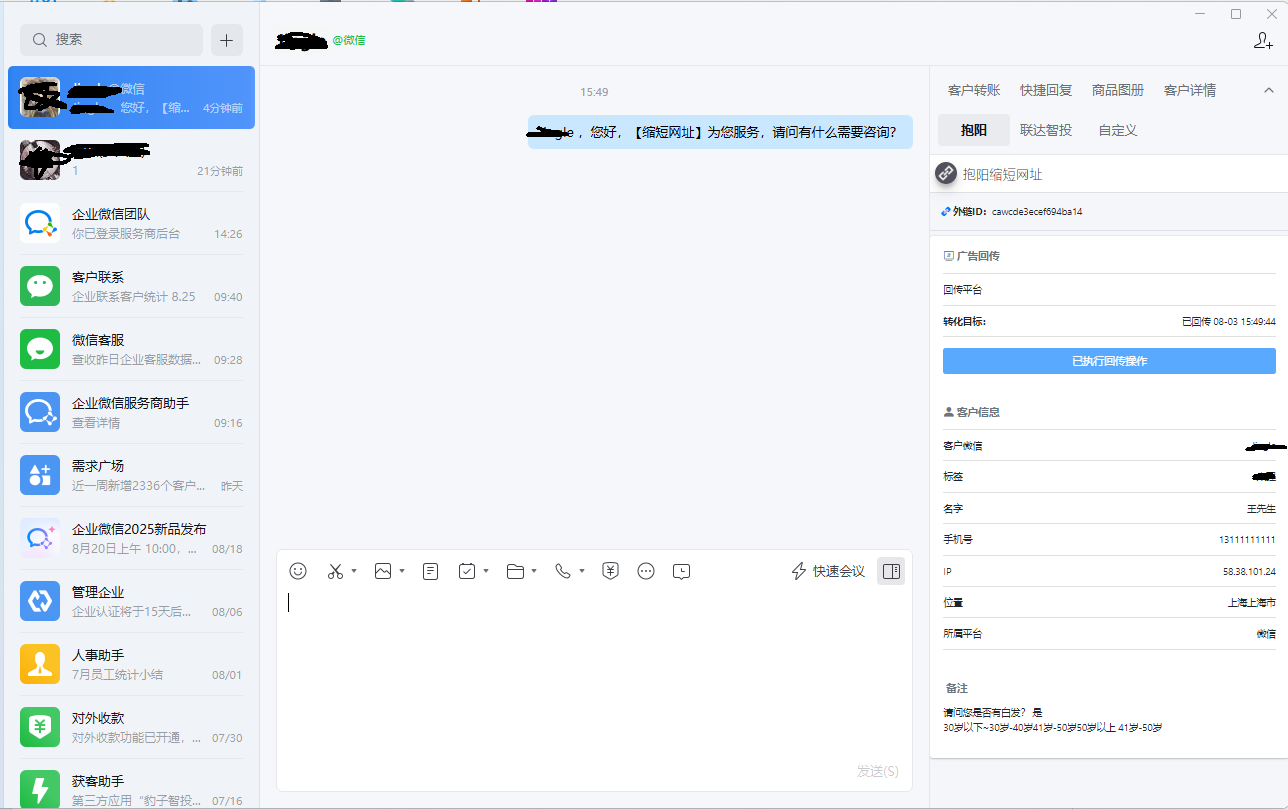This screenshot has height=810, width=1288.
Task: Select the 联达智投 tab
Action: click(x=1046, y=130)
